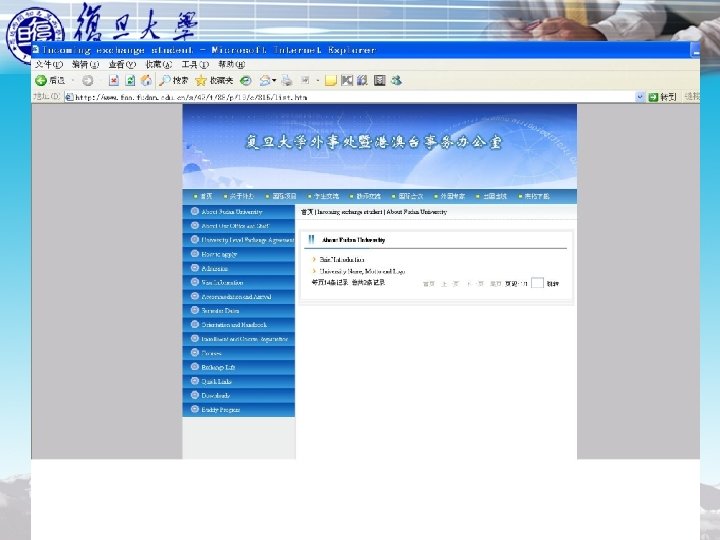Expand the address bar history dropdown

click(640, 97)
